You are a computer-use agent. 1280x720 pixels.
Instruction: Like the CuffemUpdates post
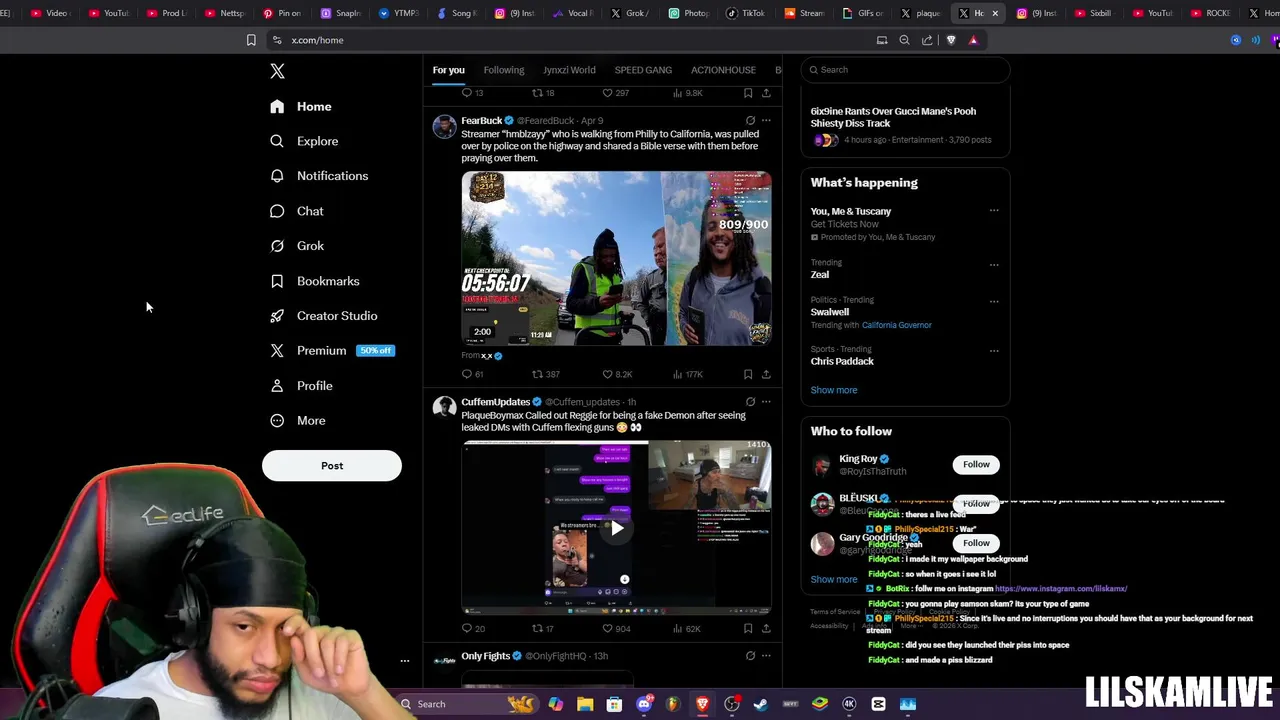coord(616,629)
